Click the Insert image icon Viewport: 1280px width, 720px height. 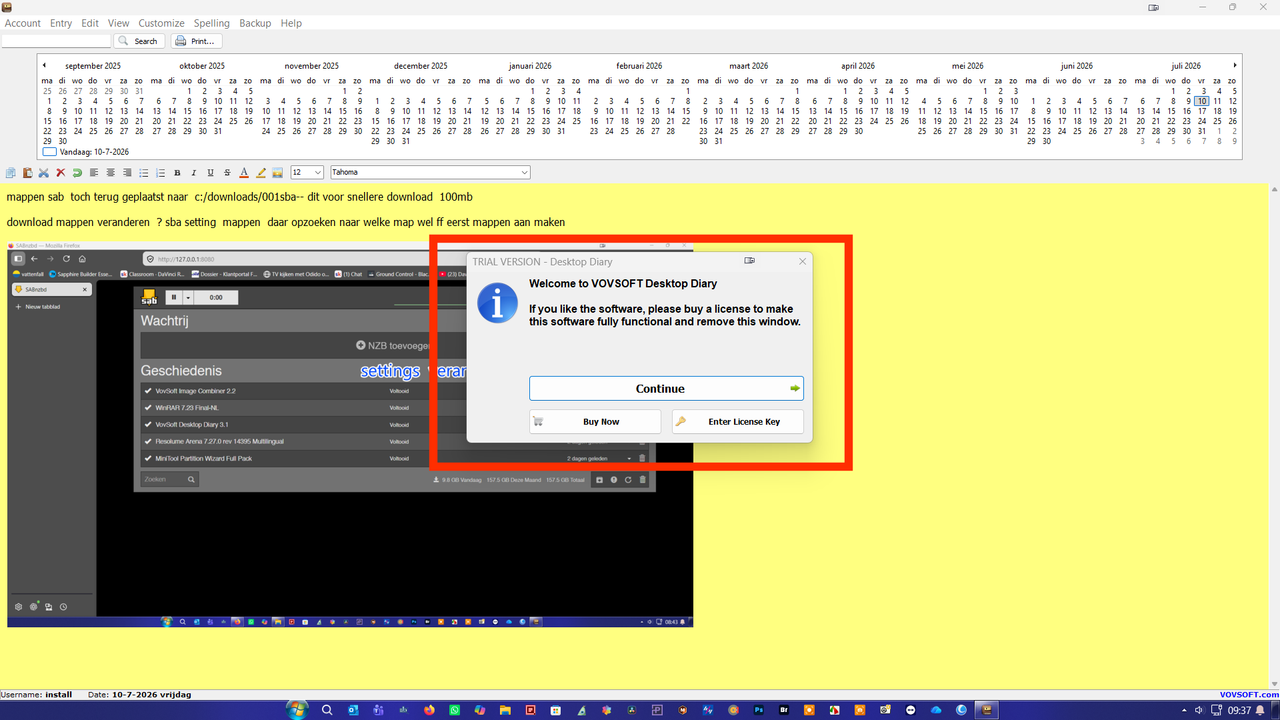(x=277, y=173)
